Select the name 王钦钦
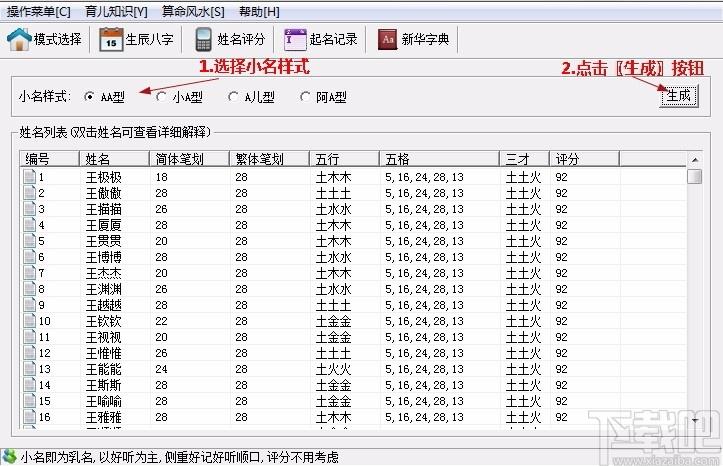This screenshot has width=723, height=466. click(104, 321)
